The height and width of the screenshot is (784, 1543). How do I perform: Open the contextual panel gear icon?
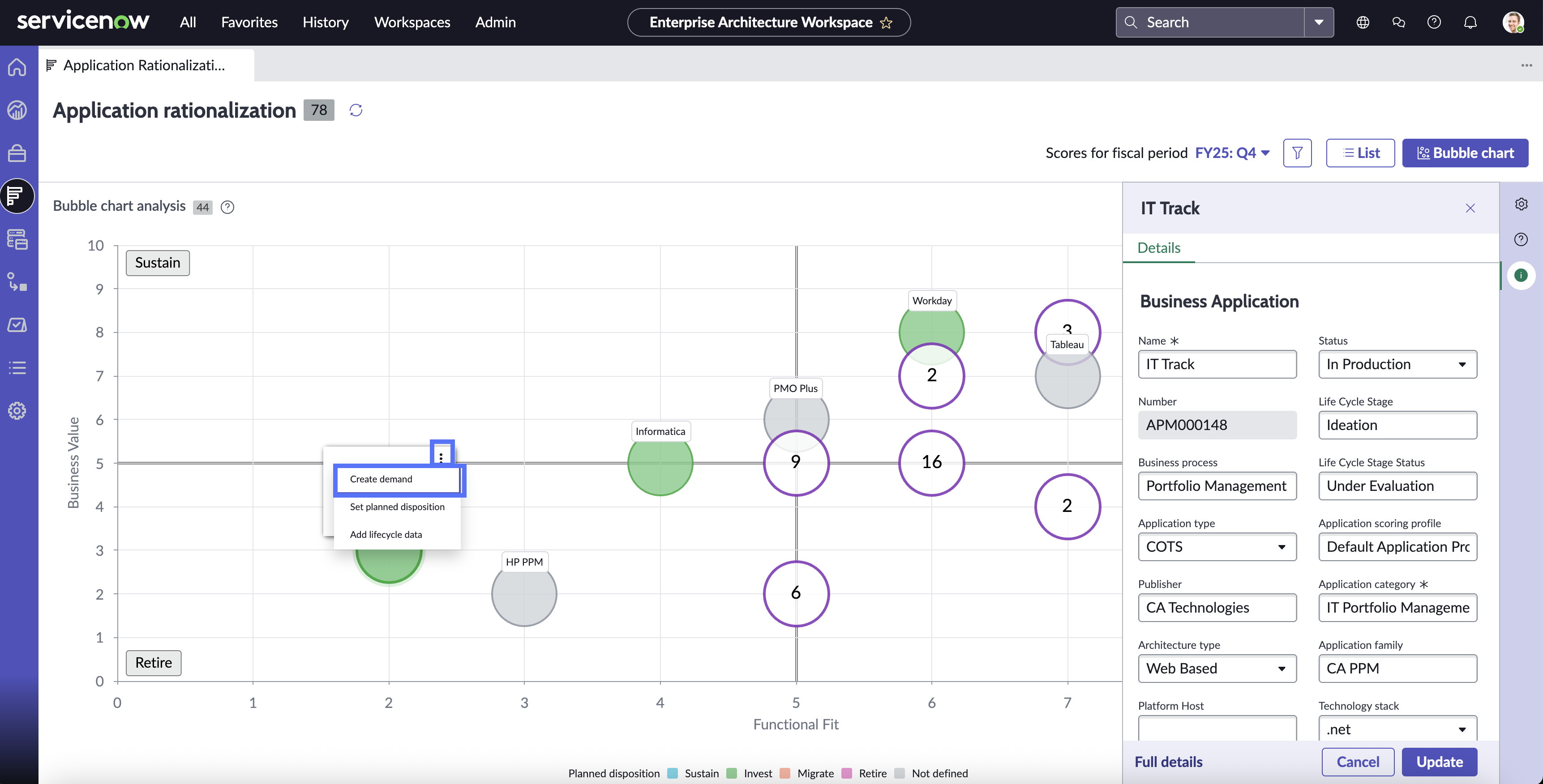coord(1522,204)
